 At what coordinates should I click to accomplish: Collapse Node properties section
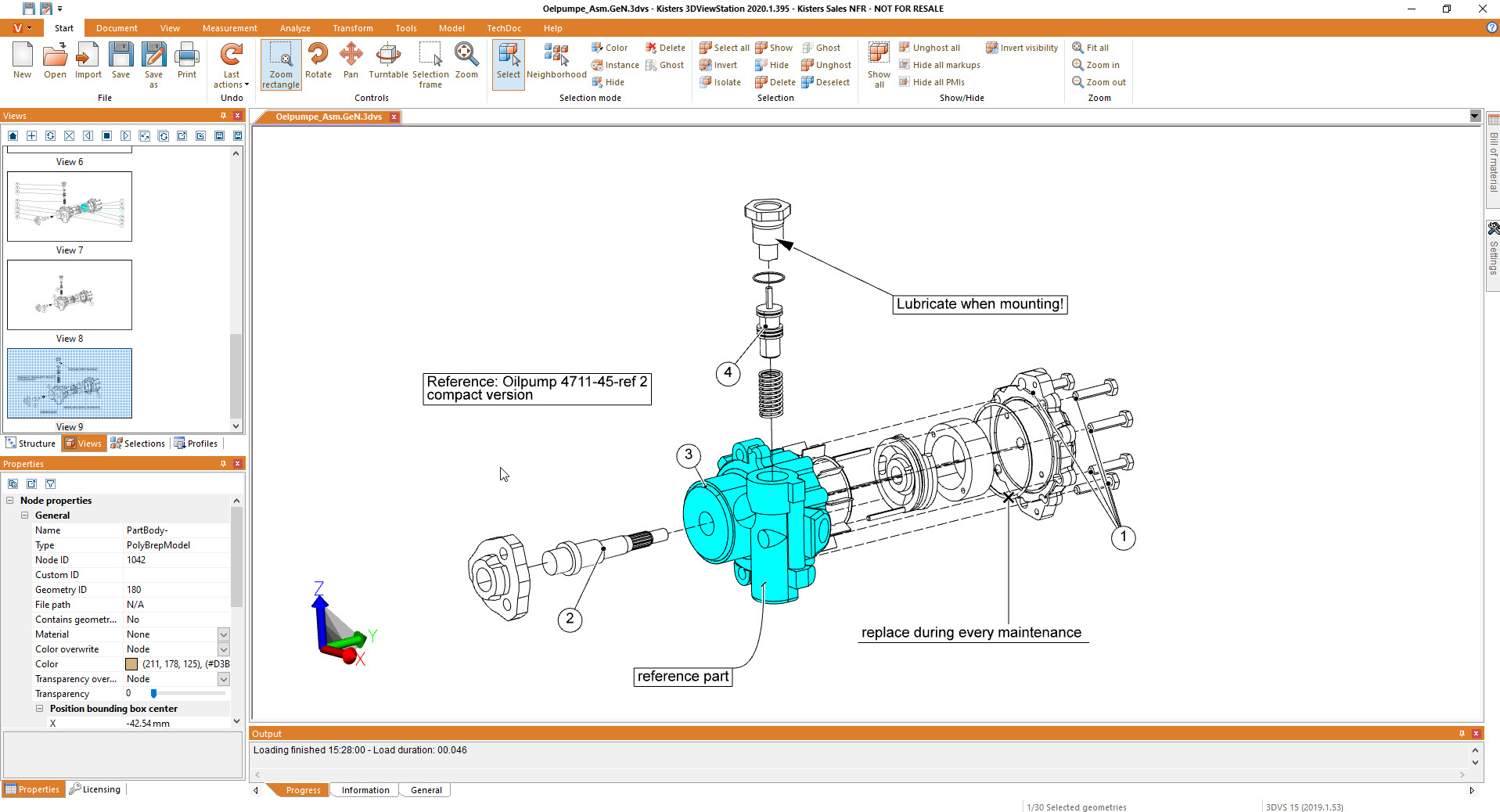click(x=10, y=501)
